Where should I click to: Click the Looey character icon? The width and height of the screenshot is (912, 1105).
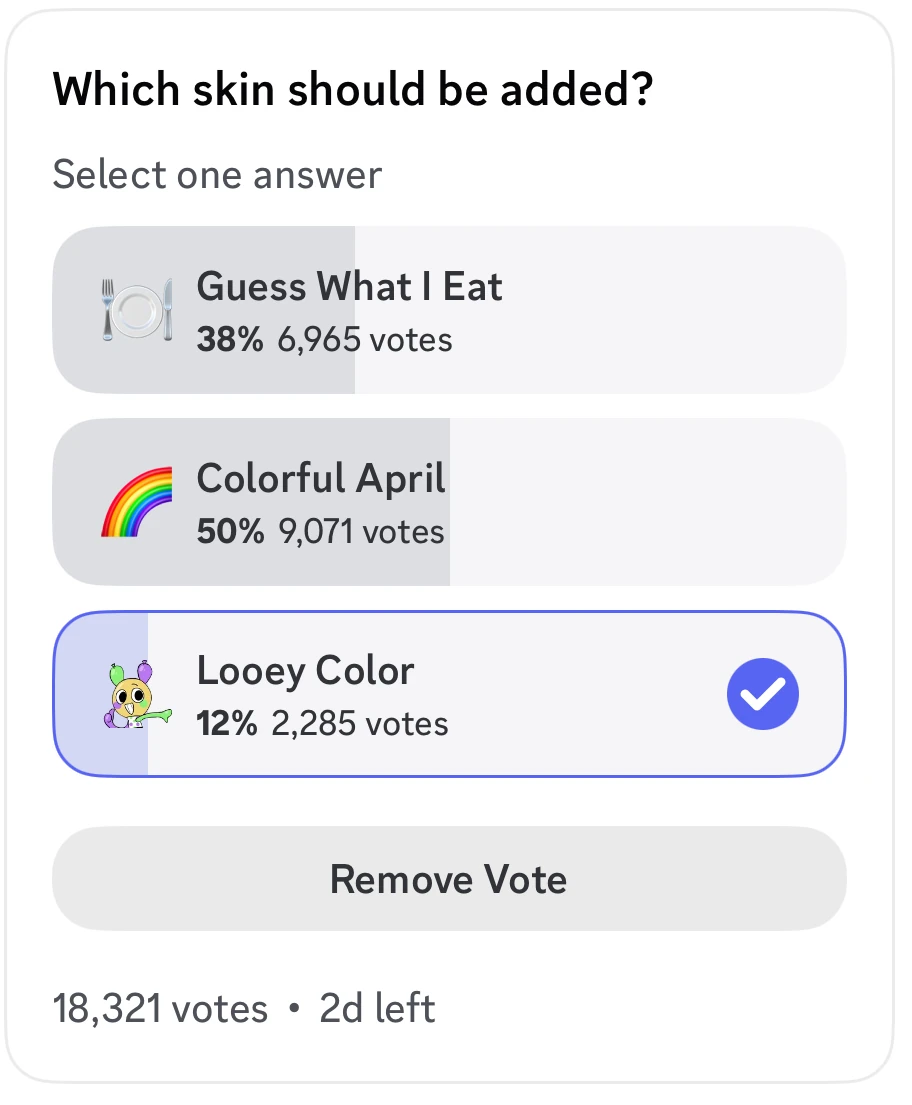tap(137, 693)
